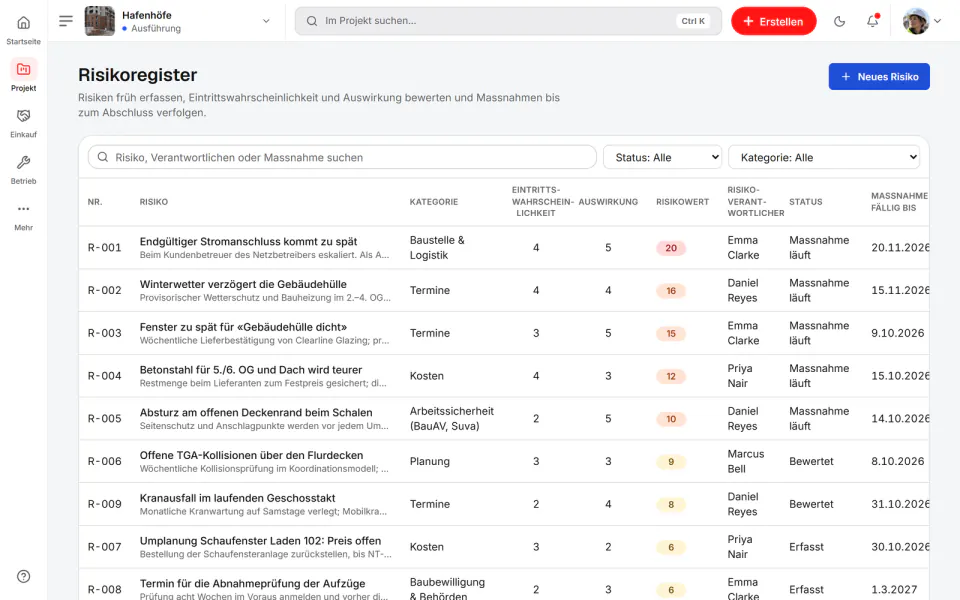Click due date 9.10.2026
This screenshot has width=960, height=600.
[898, 333]
